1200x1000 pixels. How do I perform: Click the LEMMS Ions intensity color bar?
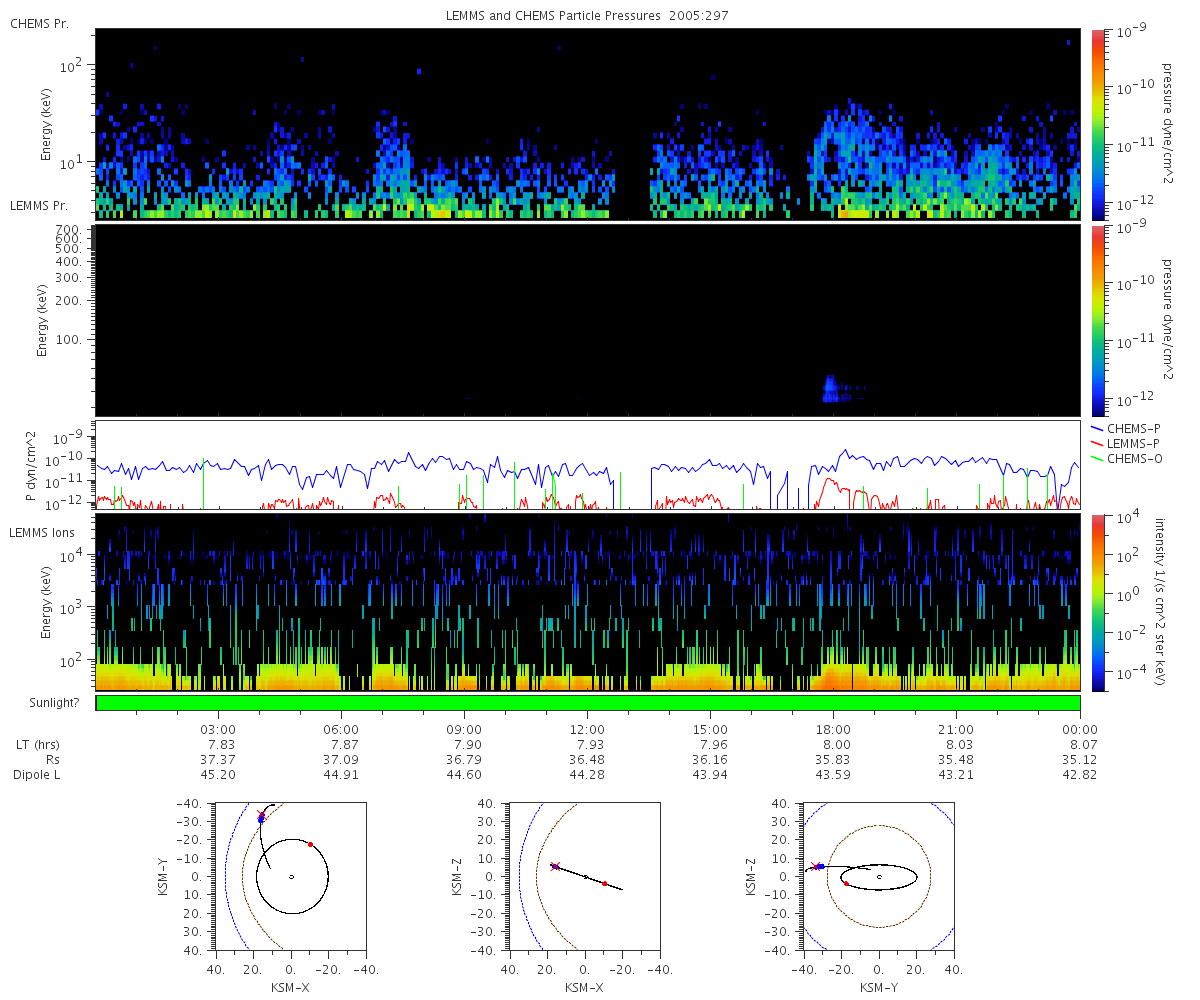click(x=1098, y=602)
